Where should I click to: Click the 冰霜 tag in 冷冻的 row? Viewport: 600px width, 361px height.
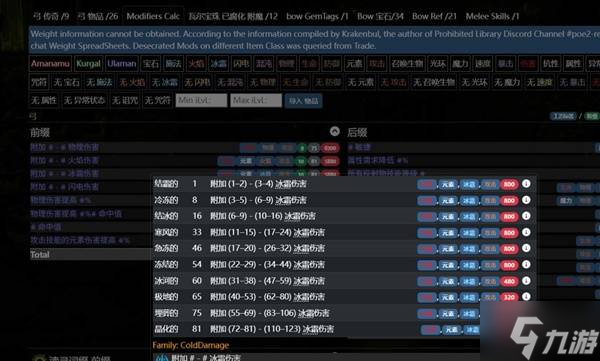469,200
